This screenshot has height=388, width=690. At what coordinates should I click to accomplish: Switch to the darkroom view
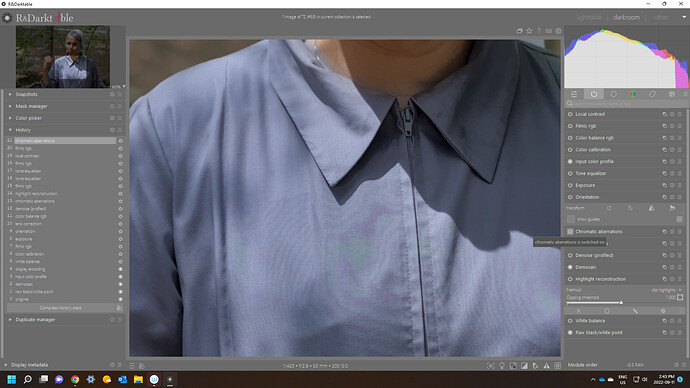(626, 17)
